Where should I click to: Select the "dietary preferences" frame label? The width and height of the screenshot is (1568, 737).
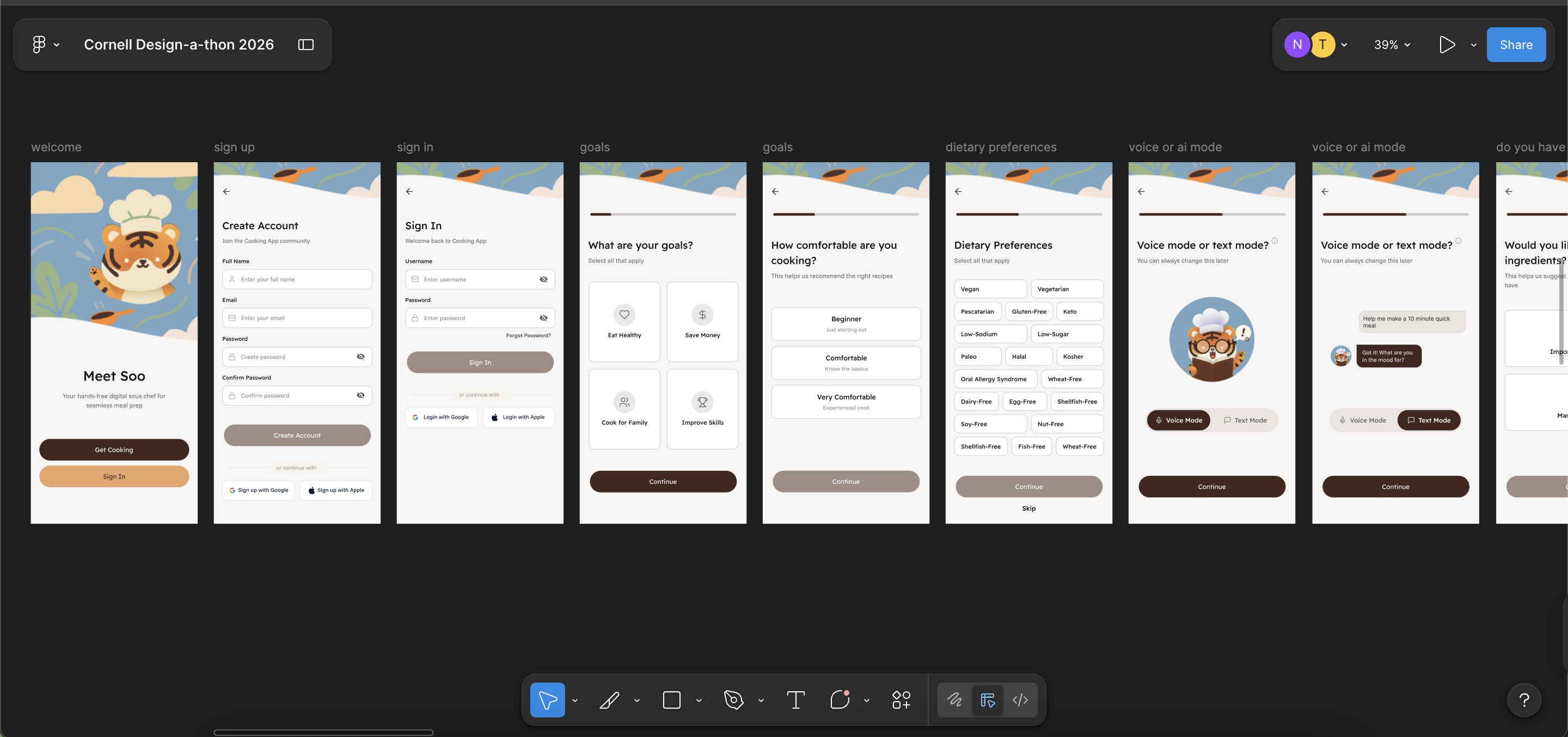click(x=1001, y=148)
